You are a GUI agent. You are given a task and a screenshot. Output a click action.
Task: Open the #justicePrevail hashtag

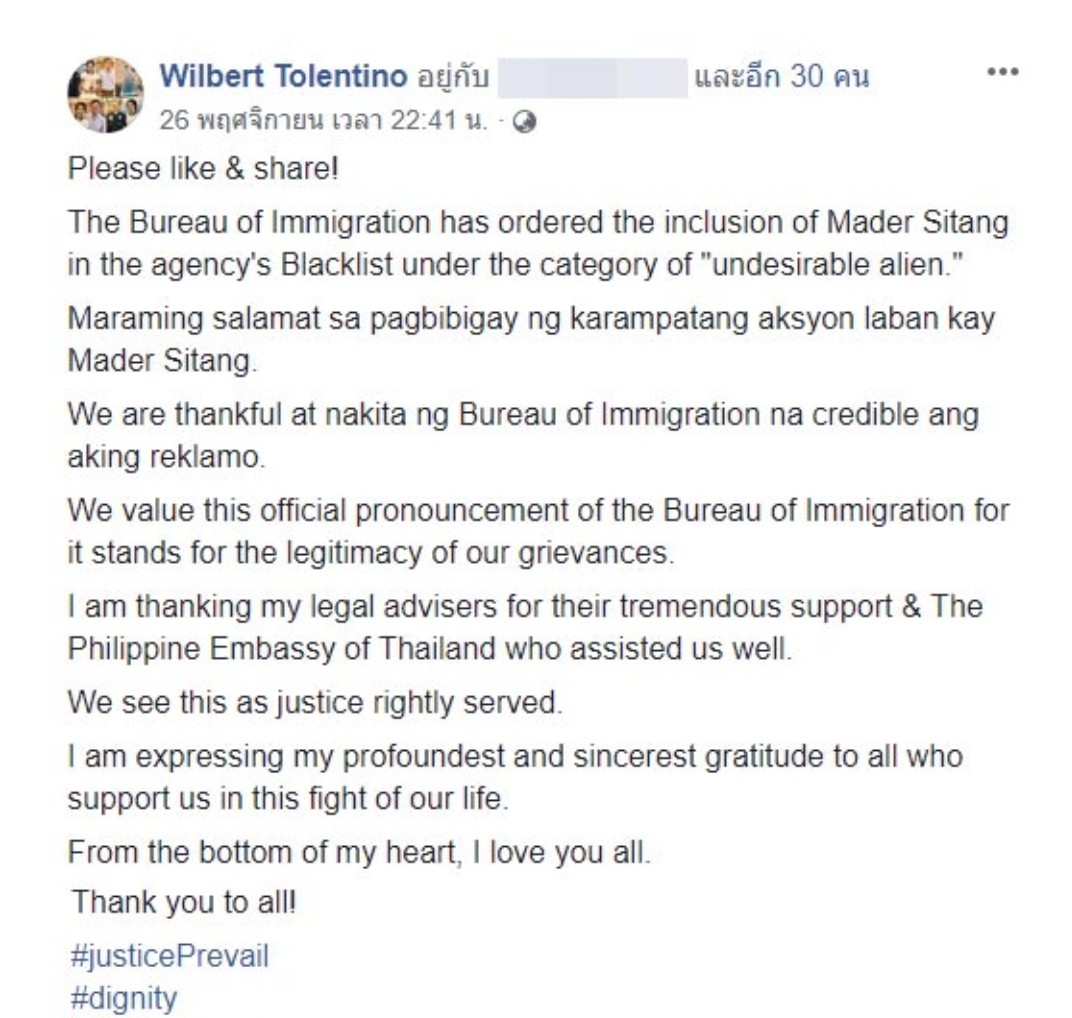[170, 956]
